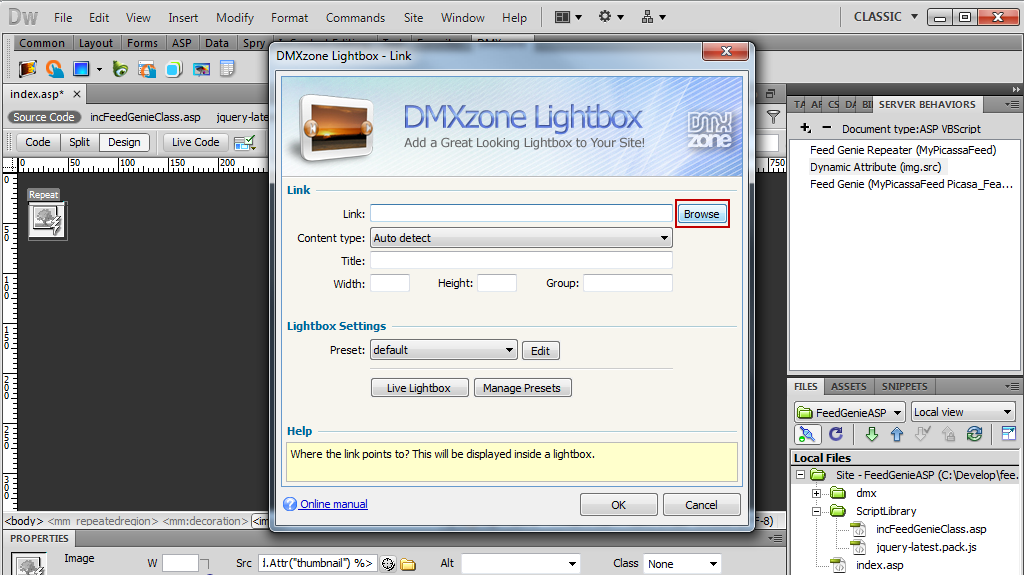The image size is (1024, 575).
Task: Expand Files panel to show local and remote
Action: pyautogui.click(x=1008, y=434)
